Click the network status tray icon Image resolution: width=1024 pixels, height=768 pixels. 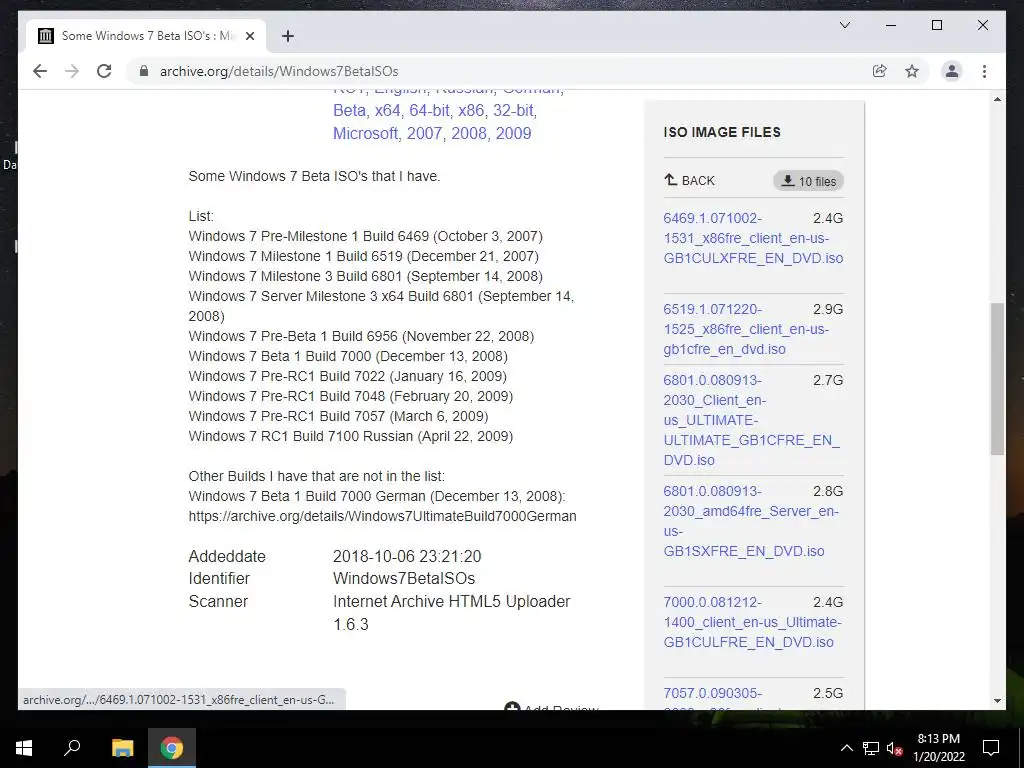pyautogui.click(x=870, y=748)
